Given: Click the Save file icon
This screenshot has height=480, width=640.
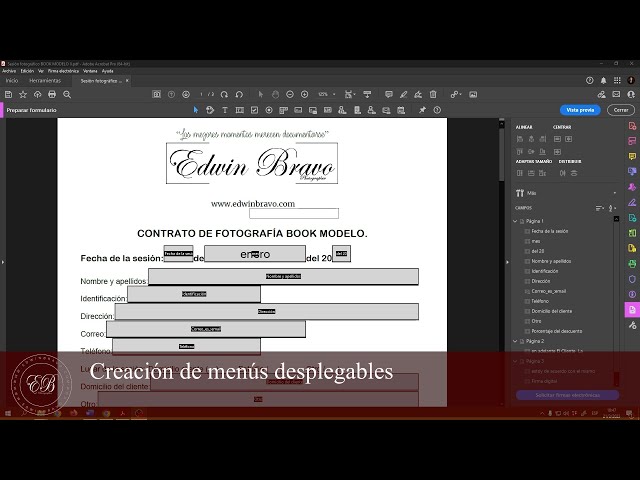Looking at the screenshot, I should click(8, 95).
